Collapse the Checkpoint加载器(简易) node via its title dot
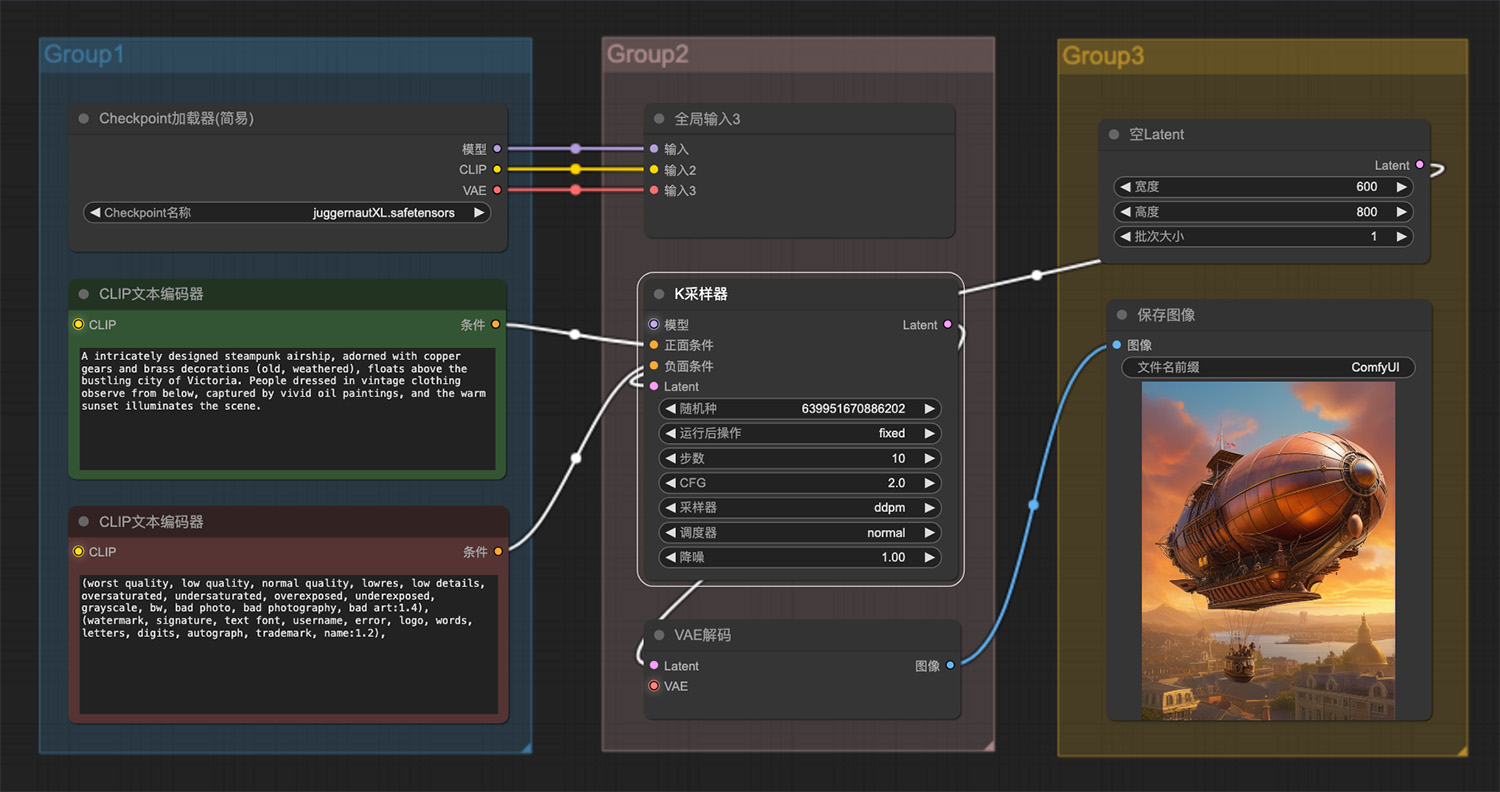This screenshot has height=792, width=1500. (84, 119)
